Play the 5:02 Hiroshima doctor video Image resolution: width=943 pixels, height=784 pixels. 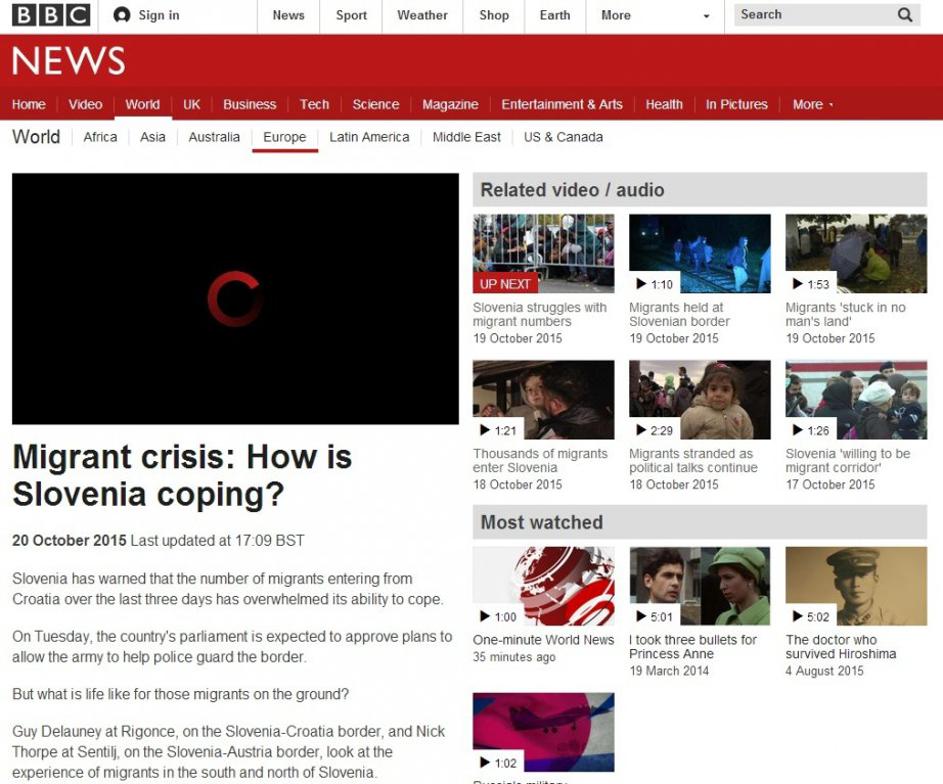855,585
